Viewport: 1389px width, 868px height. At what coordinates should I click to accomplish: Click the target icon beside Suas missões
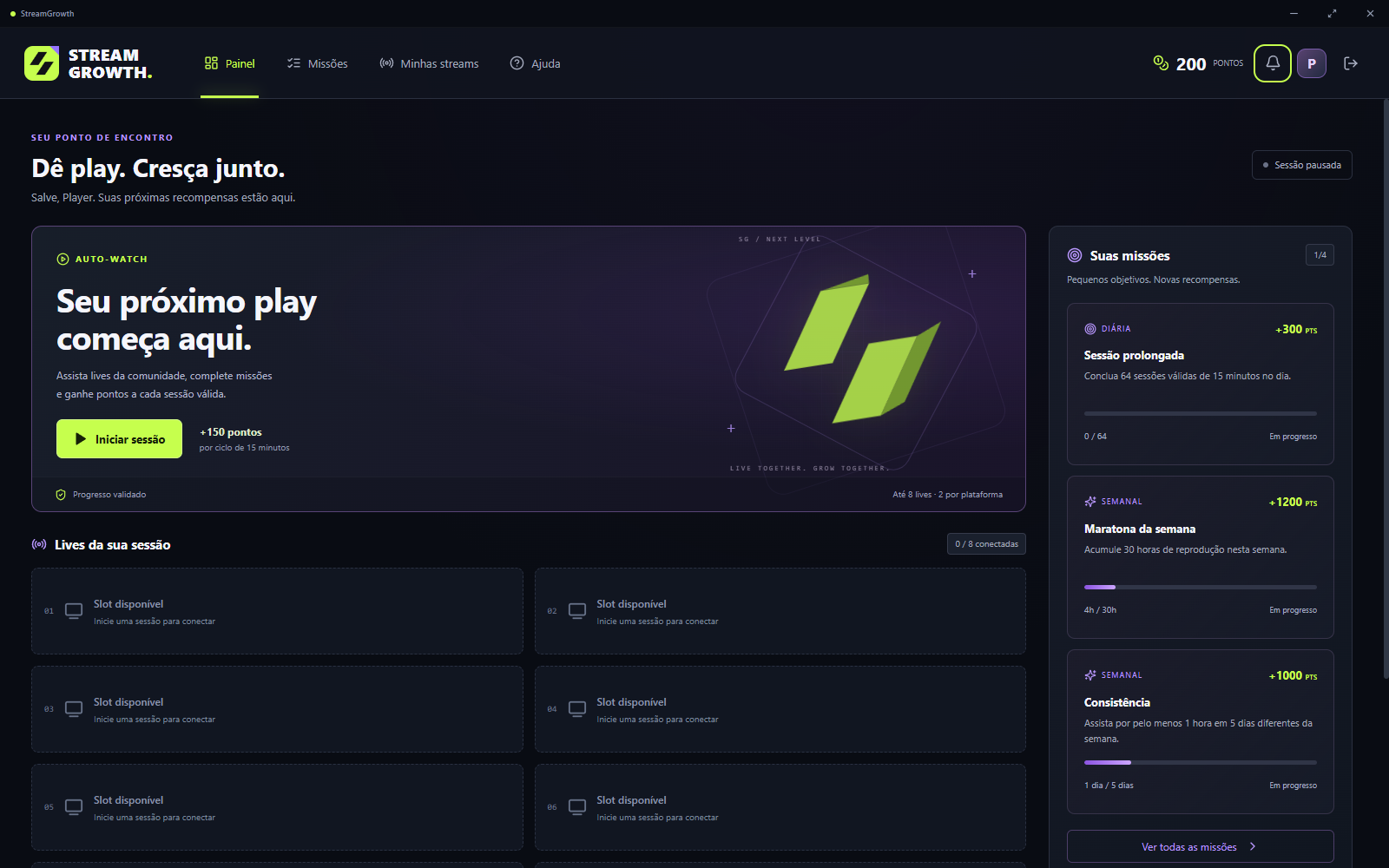pyautogui.click(x=1075, y=255)
